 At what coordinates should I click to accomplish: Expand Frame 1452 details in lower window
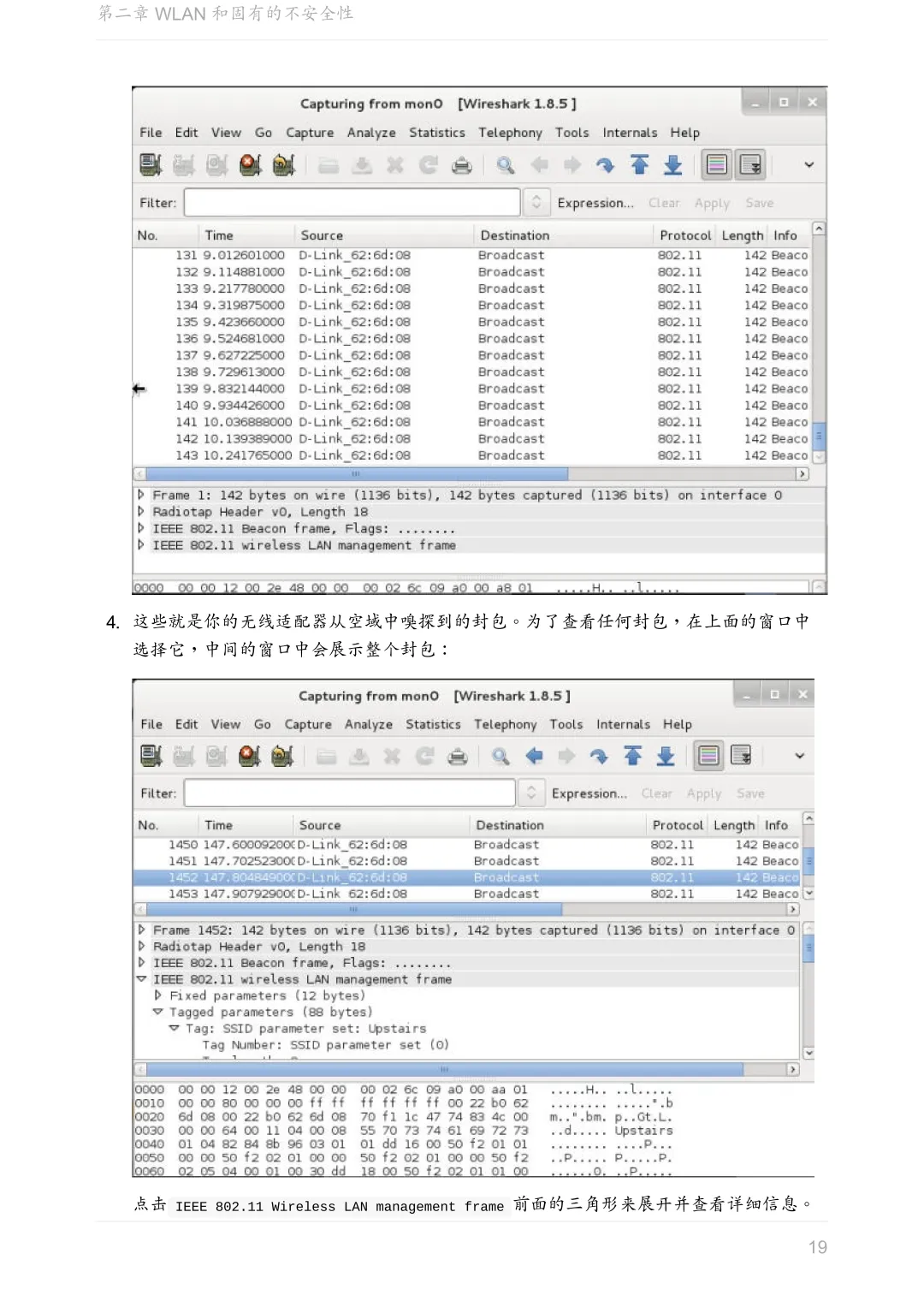click(142, 930)
